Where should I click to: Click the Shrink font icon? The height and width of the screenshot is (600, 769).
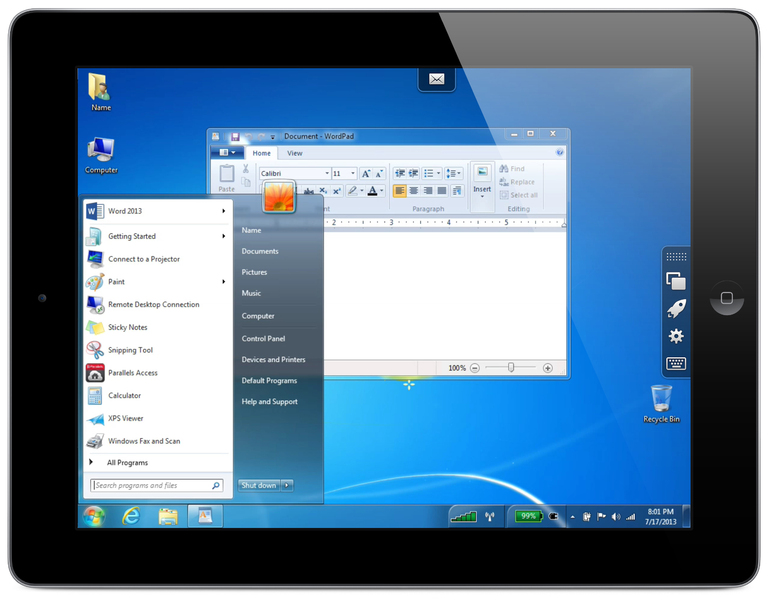tap(379, 174)
